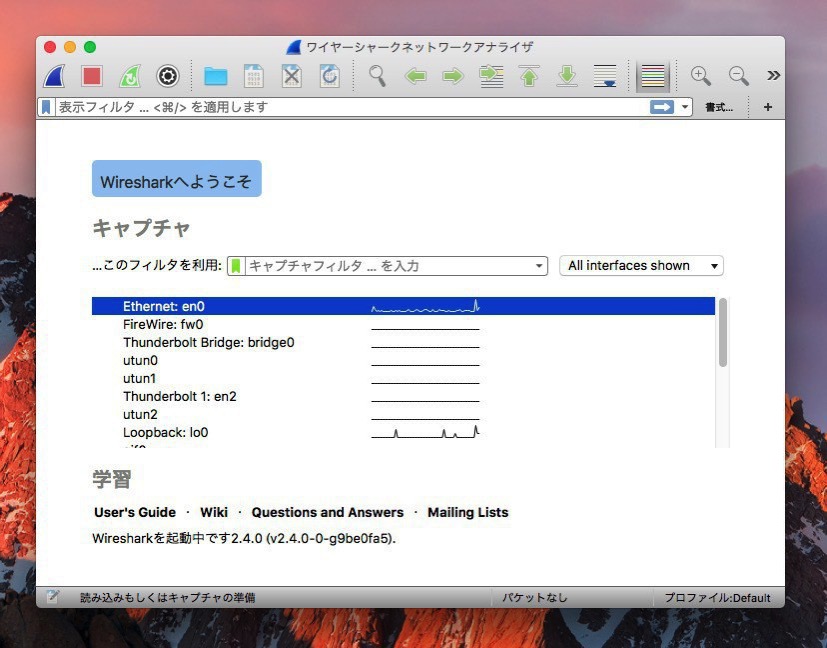Click パケットなし status text
The height and width of the screenshot is (648, 827).
(534, 598)
